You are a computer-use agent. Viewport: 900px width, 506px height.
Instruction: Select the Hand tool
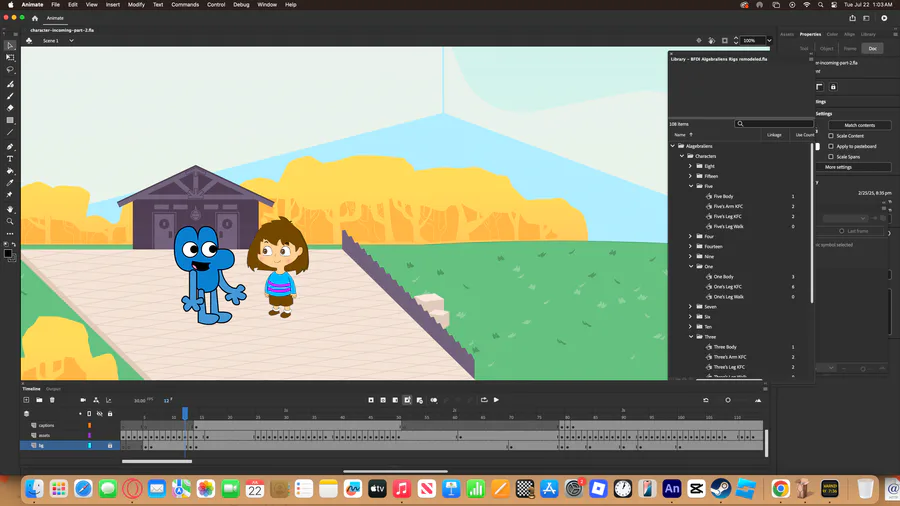(10, 209)
